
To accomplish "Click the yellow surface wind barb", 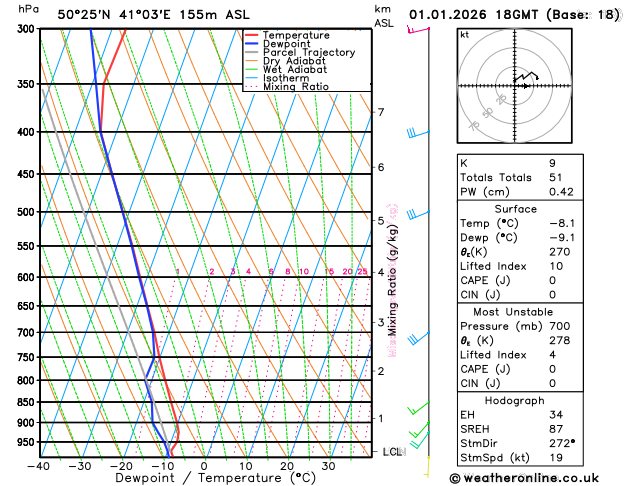I will click(428, 467).
